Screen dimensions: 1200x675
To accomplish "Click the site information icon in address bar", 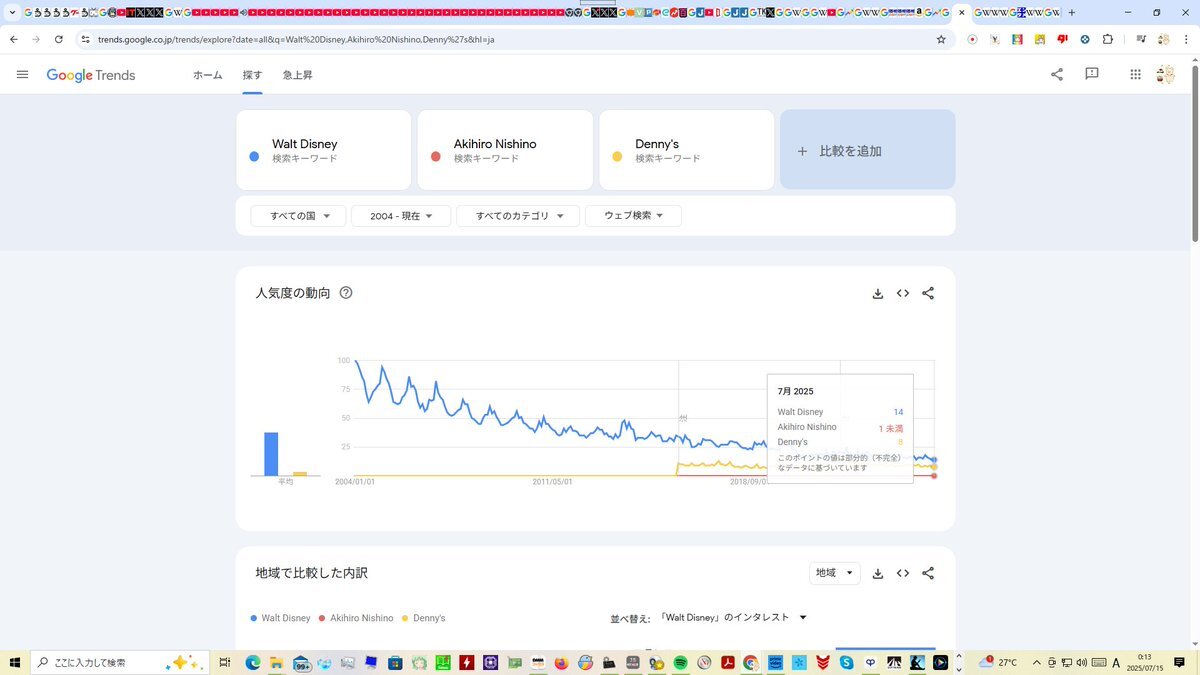I will (x=86, y=39).
